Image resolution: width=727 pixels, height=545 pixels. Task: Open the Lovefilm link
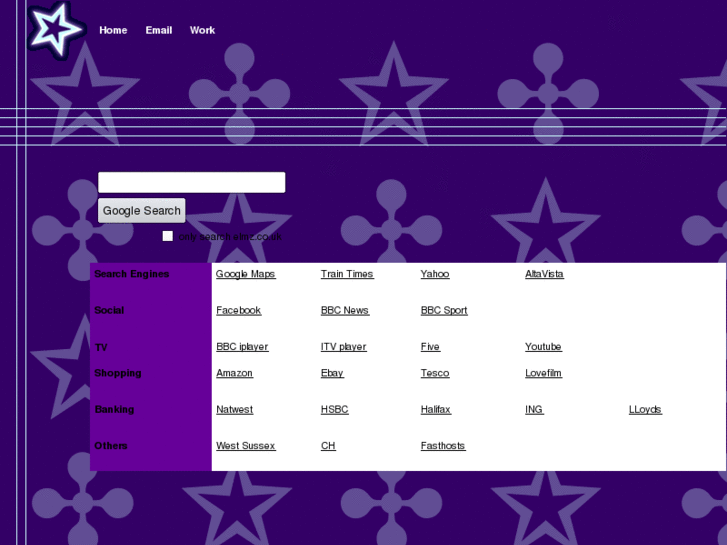pyautogui.click(x=543, y=373)
